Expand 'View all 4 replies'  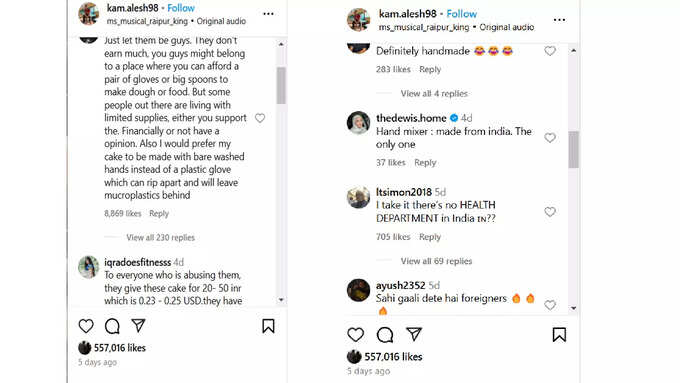[434, 93]
